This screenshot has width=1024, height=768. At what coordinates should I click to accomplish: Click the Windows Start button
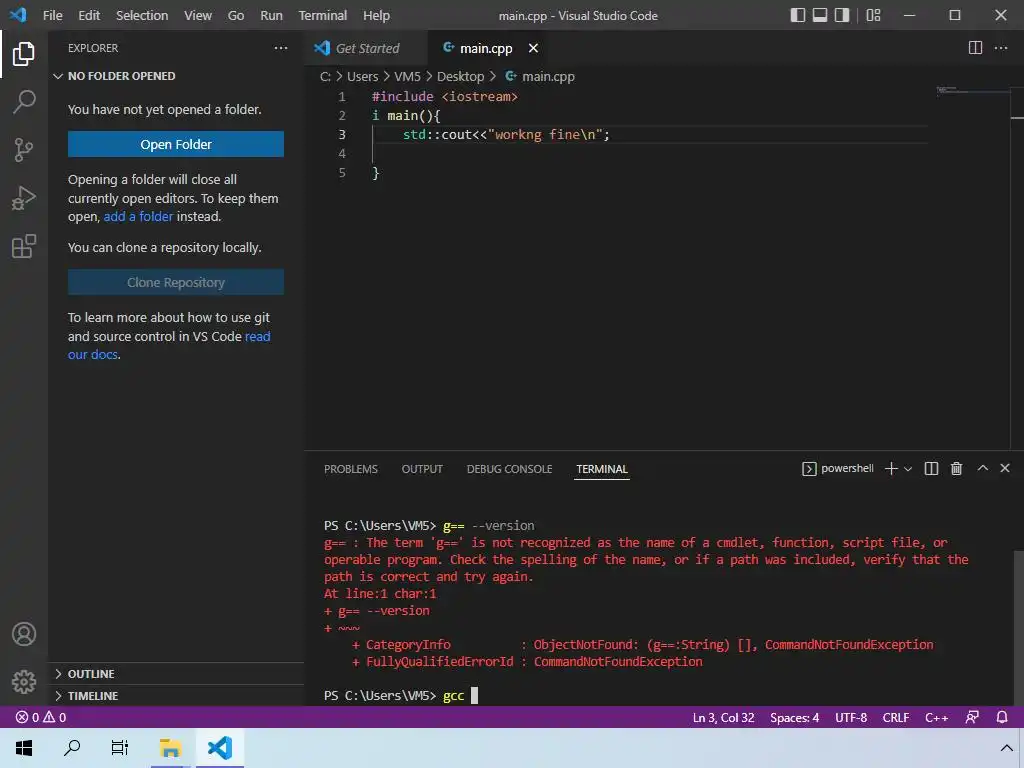24,748
